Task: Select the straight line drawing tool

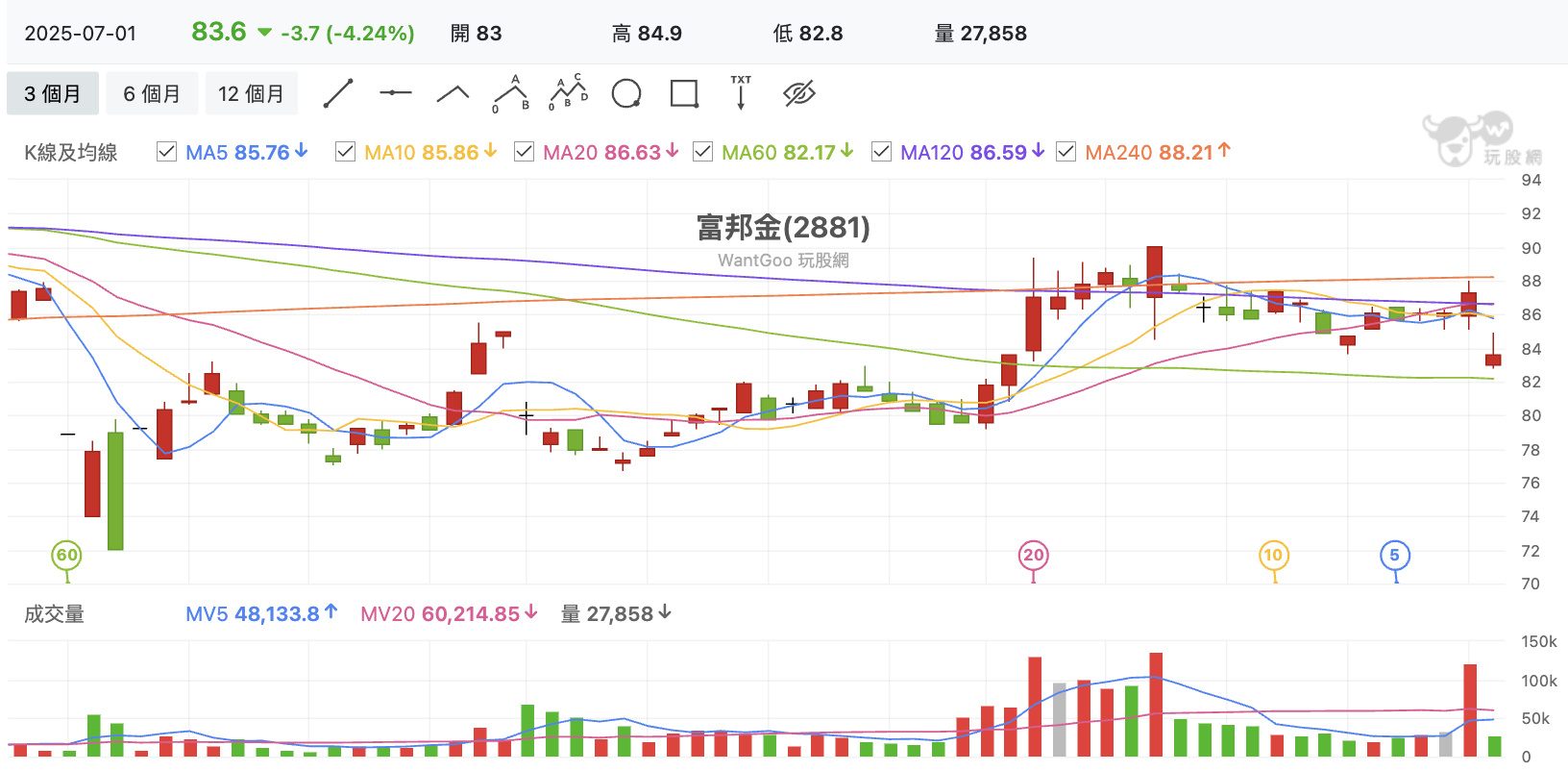Action: tap(338, 93)
